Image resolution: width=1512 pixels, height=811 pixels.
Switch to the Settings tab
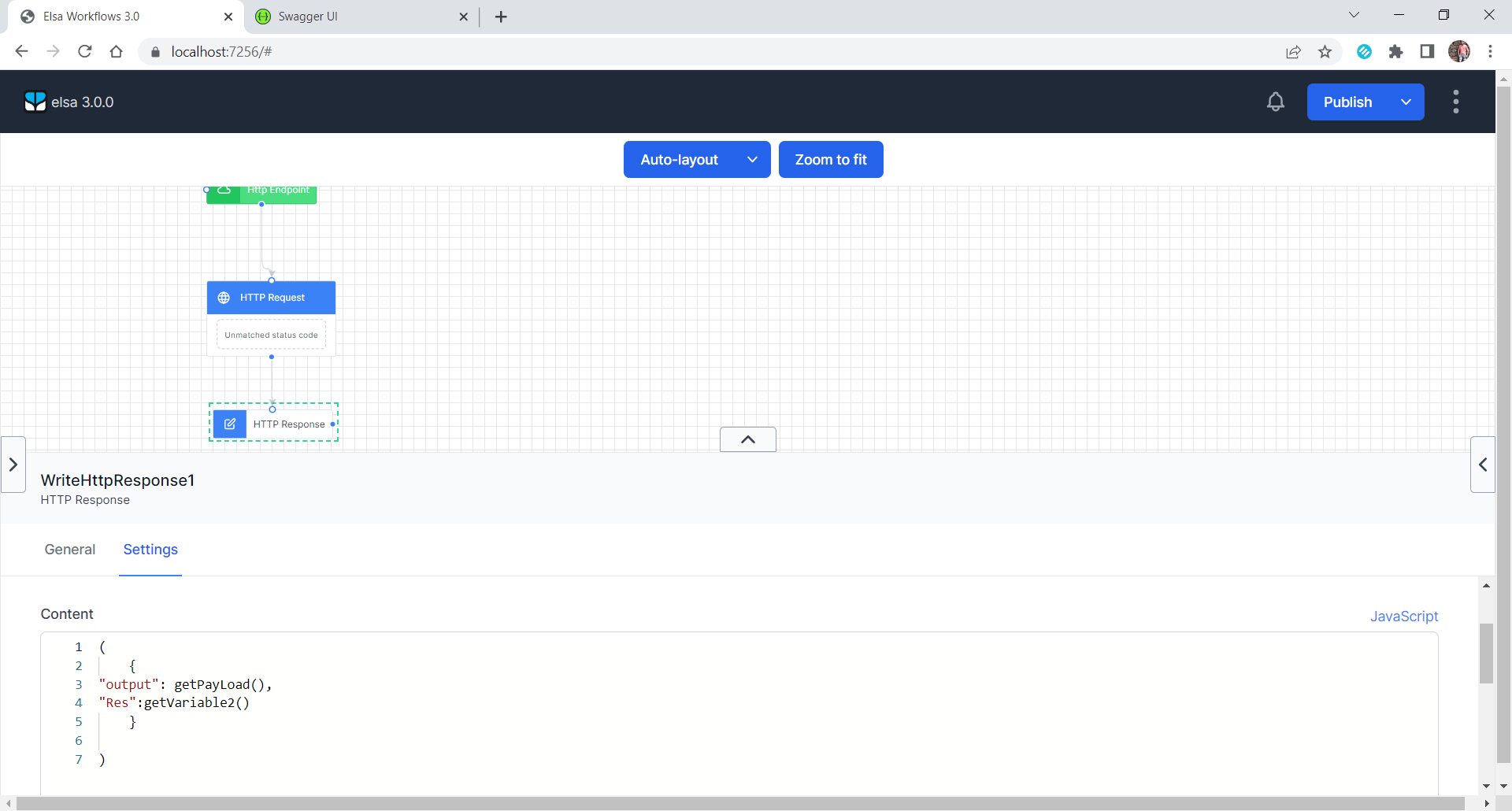click(150, 550)
